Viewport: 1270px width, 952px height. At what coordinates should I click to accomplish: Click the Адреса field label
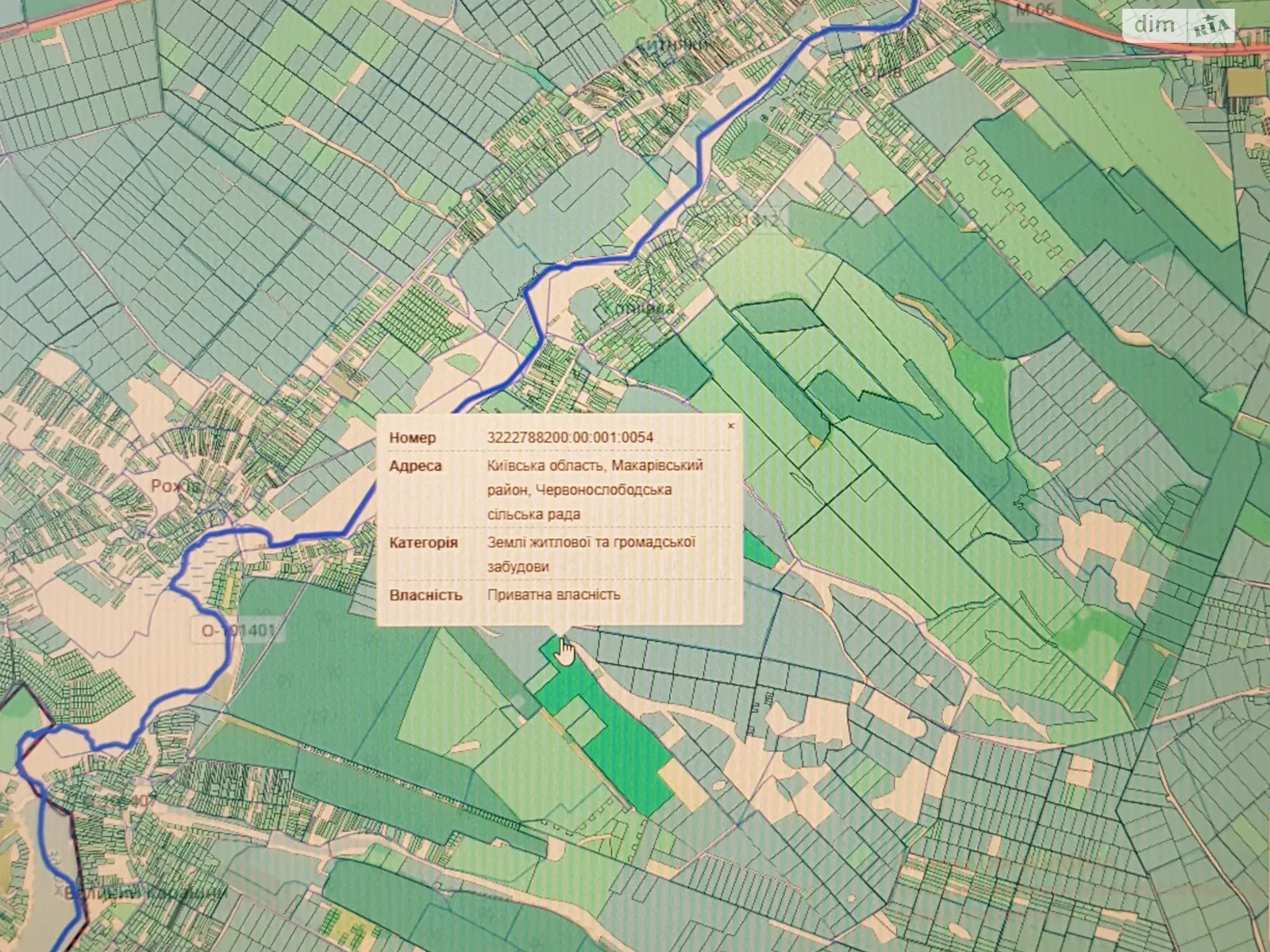415,466
